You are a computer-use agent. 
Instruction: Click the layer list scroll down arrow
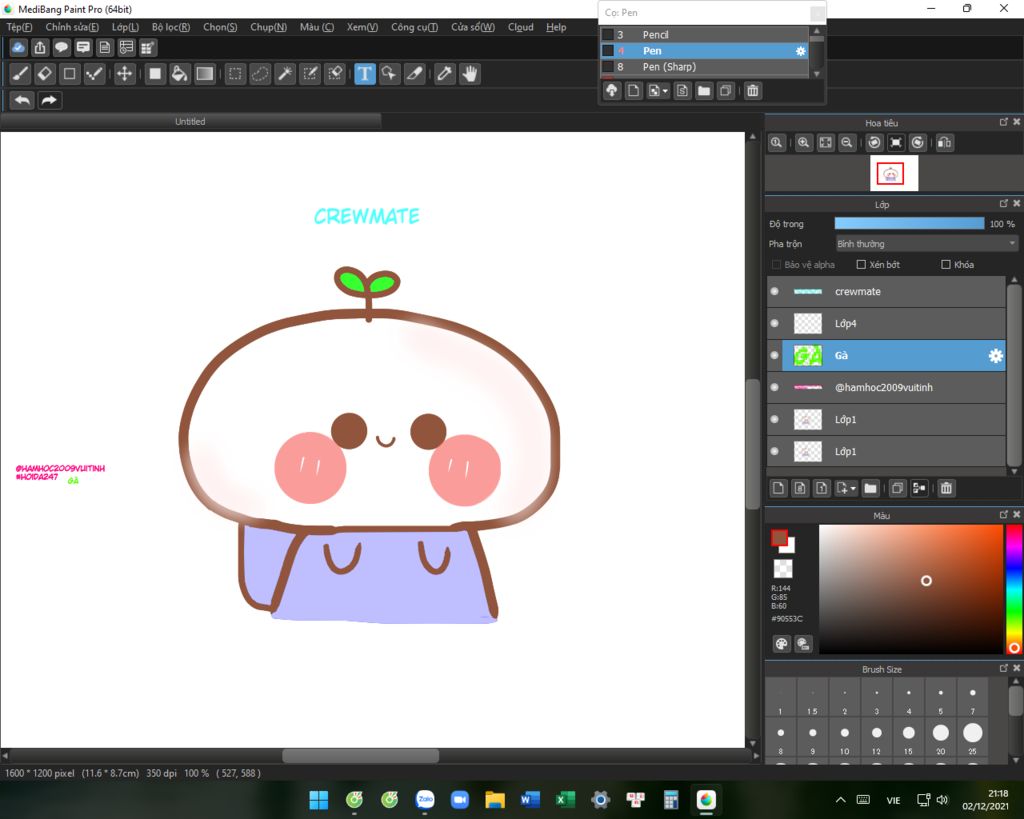click(1014, 472)
